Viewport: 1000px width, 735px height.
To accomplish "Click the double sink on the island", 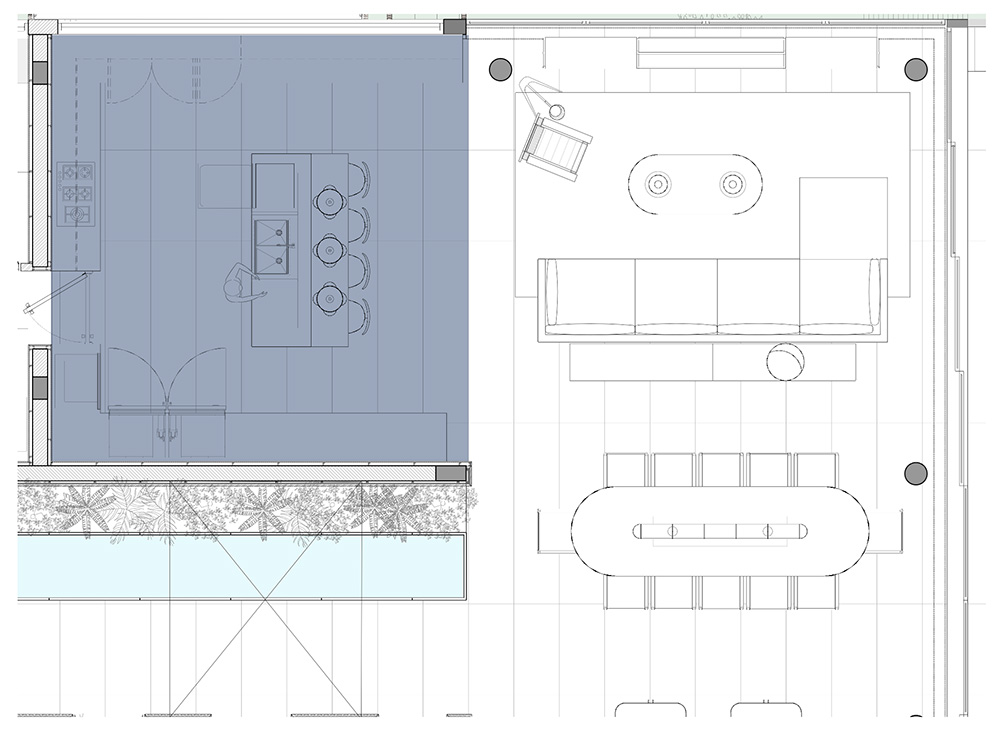I will coord(271,246).
